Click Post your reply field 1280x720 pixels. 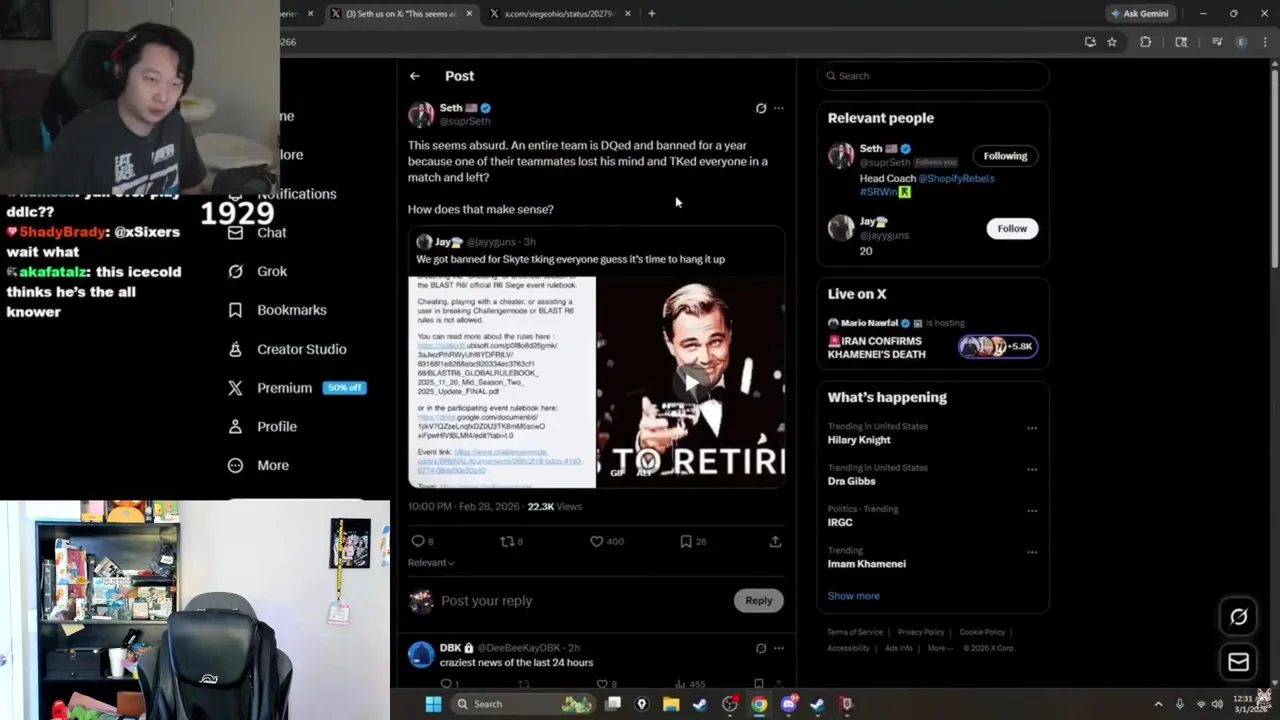(x=582, y=601)
